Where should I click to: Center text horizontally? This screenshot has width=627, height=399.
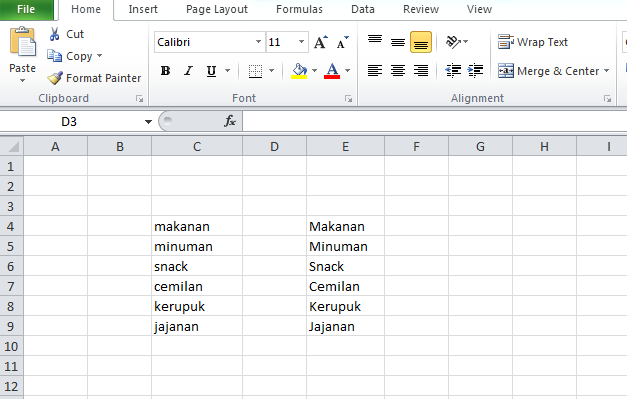tap(397, 71)
